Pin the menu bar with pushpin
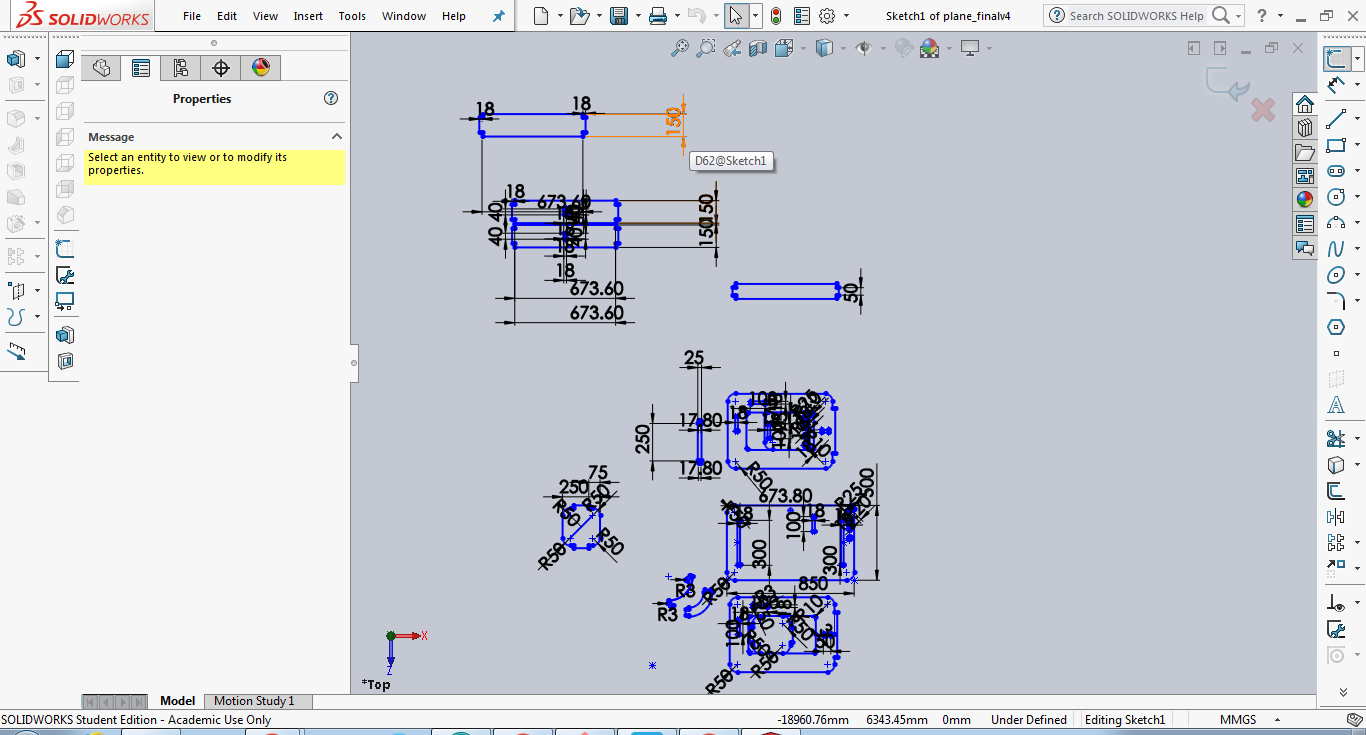Viewport: 1366px width, 735px height. (499, 16)
